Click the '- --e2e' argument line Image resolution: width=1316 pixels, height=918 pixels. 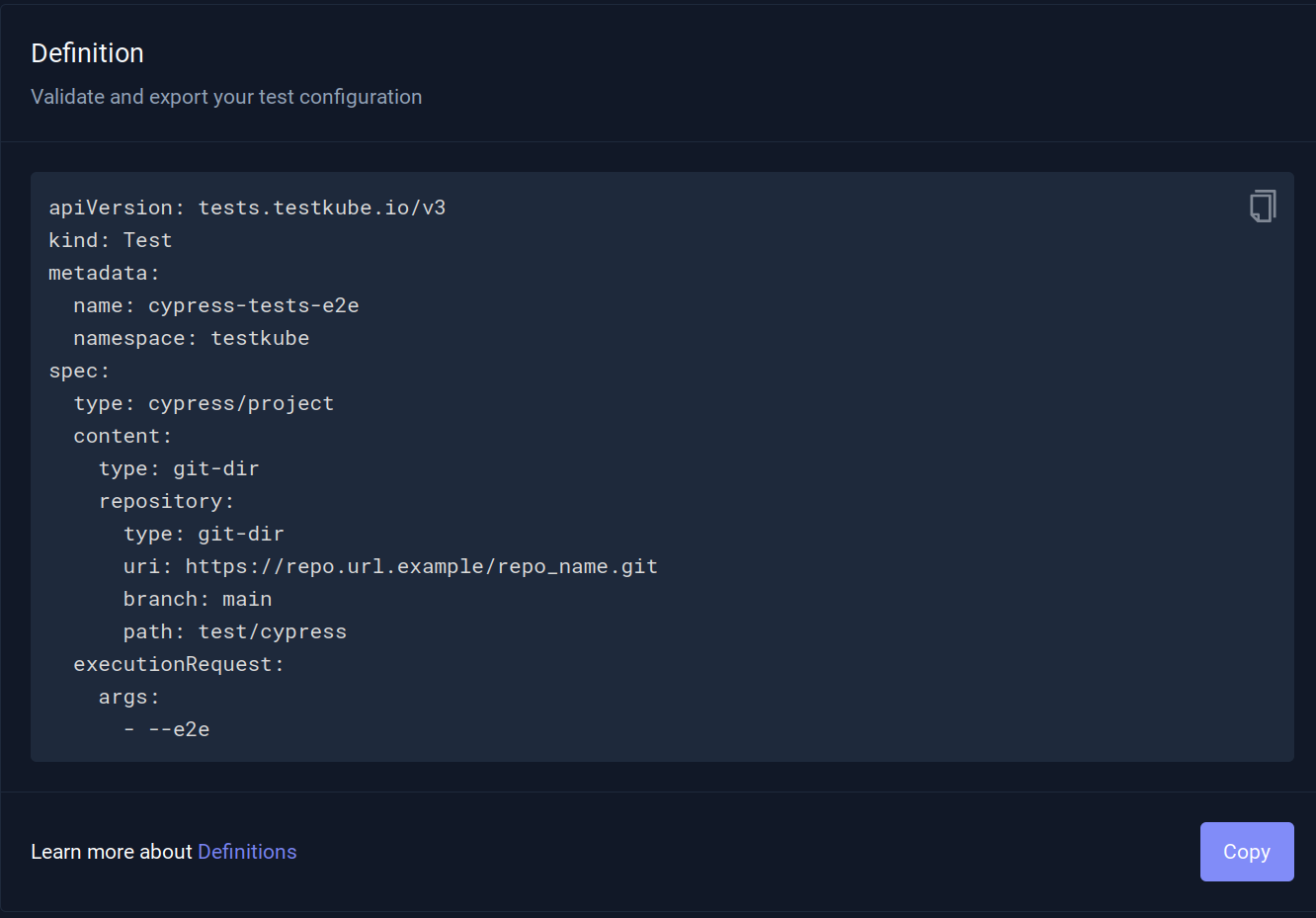tap(167, 729)
